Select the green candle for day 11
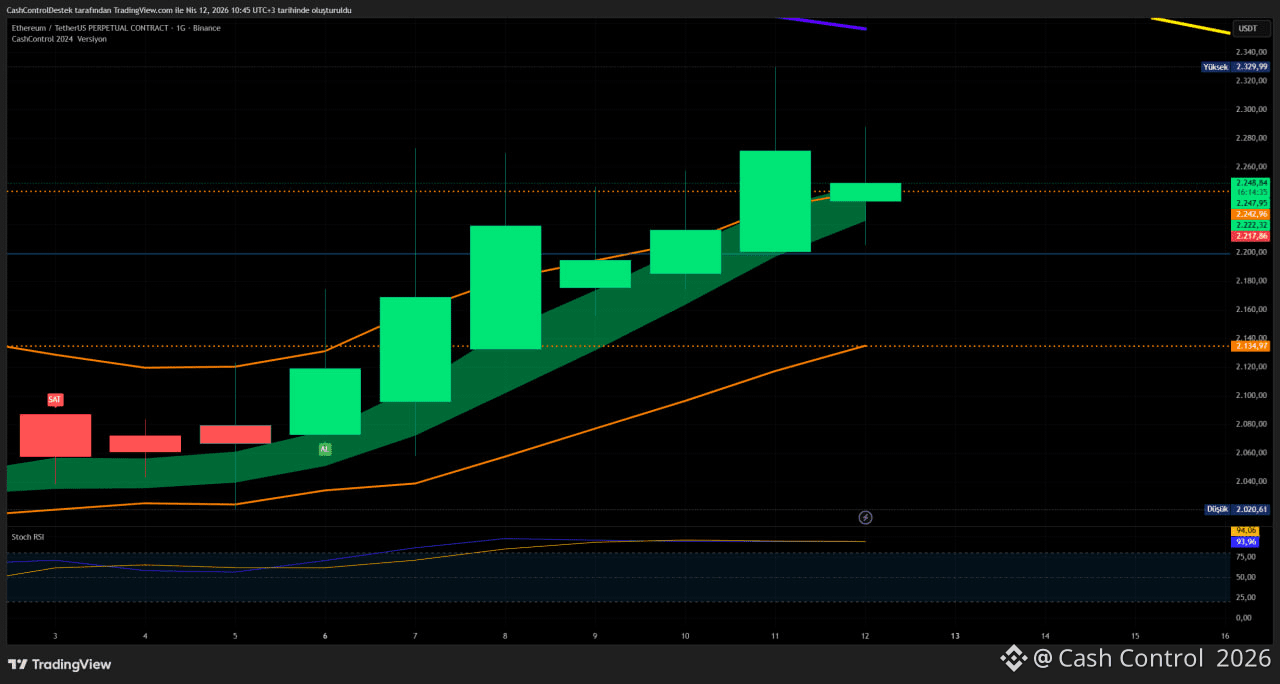 (775, 201)
